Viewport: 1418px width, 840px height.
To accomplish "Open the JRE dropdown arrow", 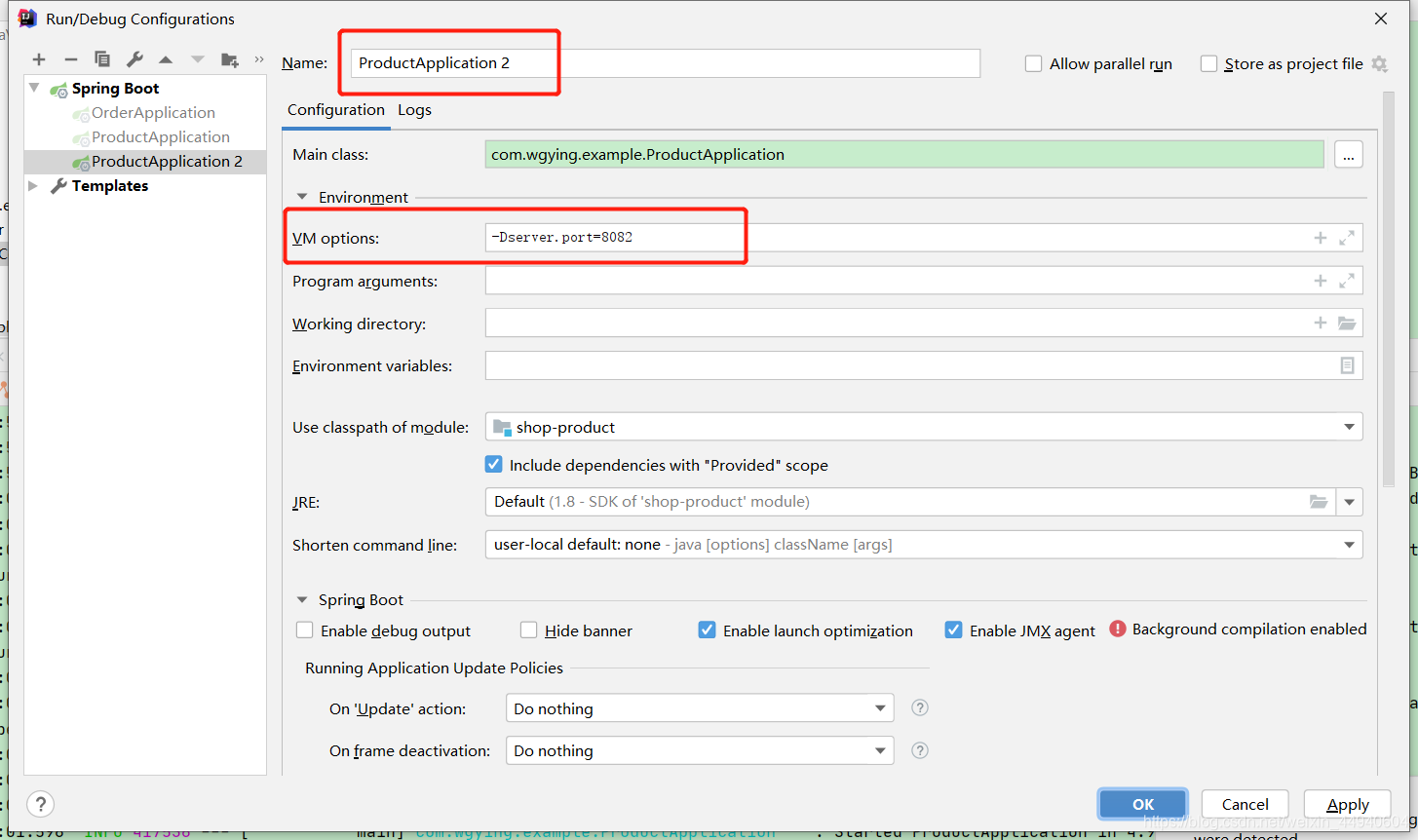I will 1350,502.
